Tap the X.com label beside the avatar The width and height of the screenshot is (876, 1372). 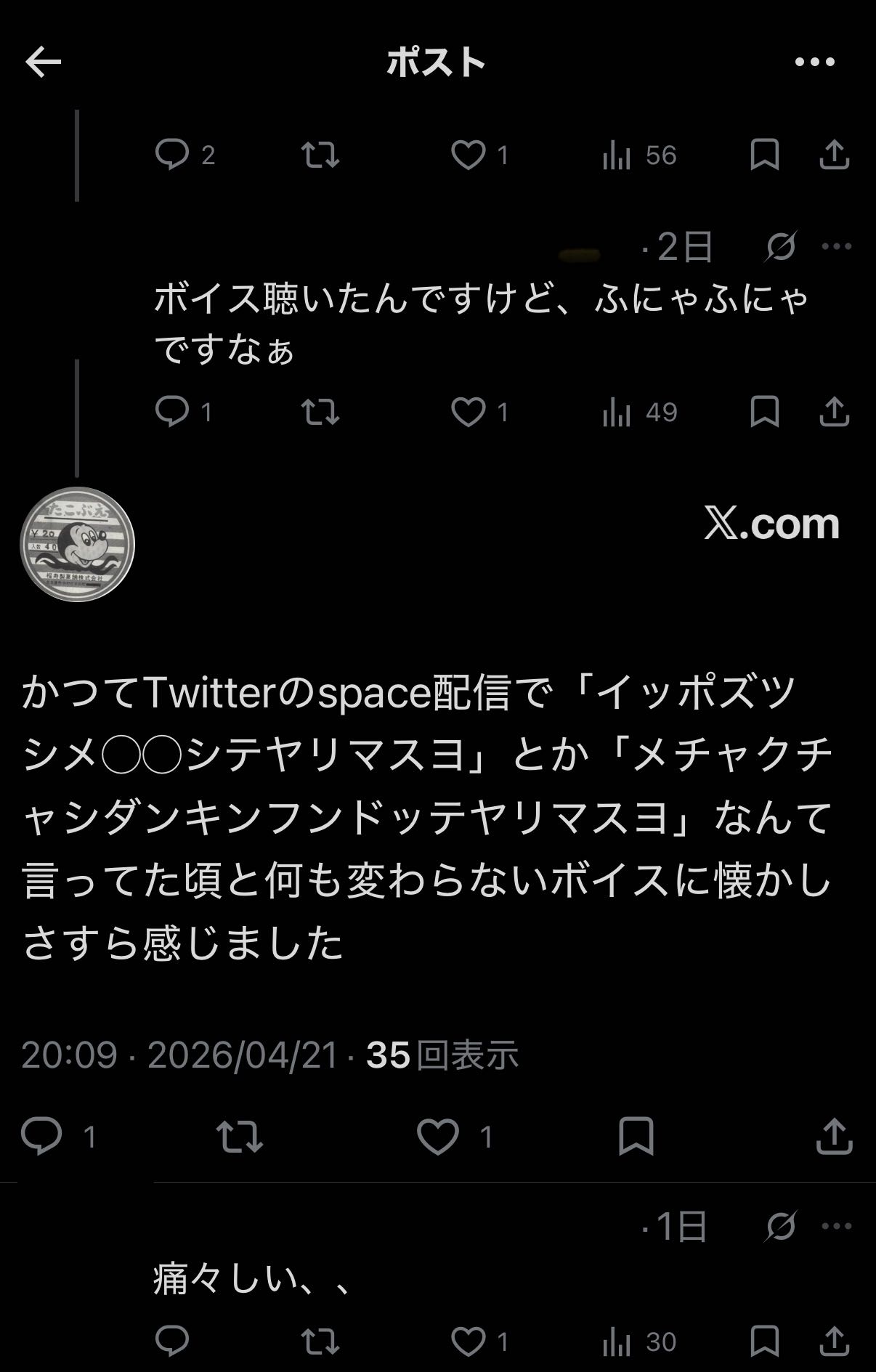[771, 523]
